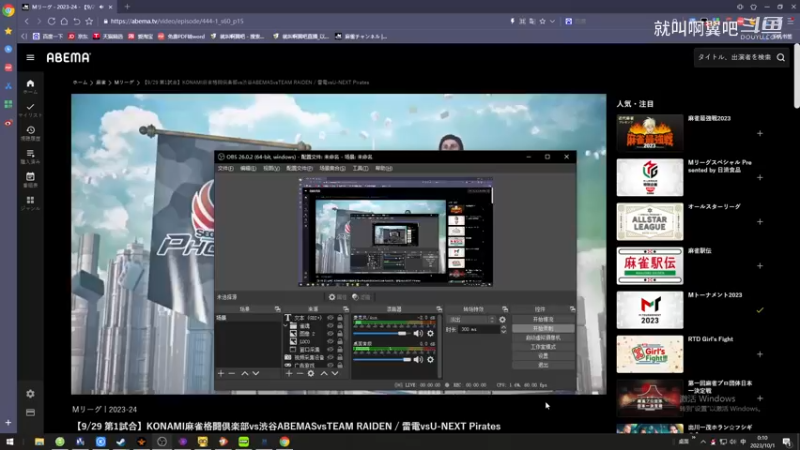Add a scene with the plus in OBS scenes panel
This screenshot has width=800, height=450.
[221, 373]
